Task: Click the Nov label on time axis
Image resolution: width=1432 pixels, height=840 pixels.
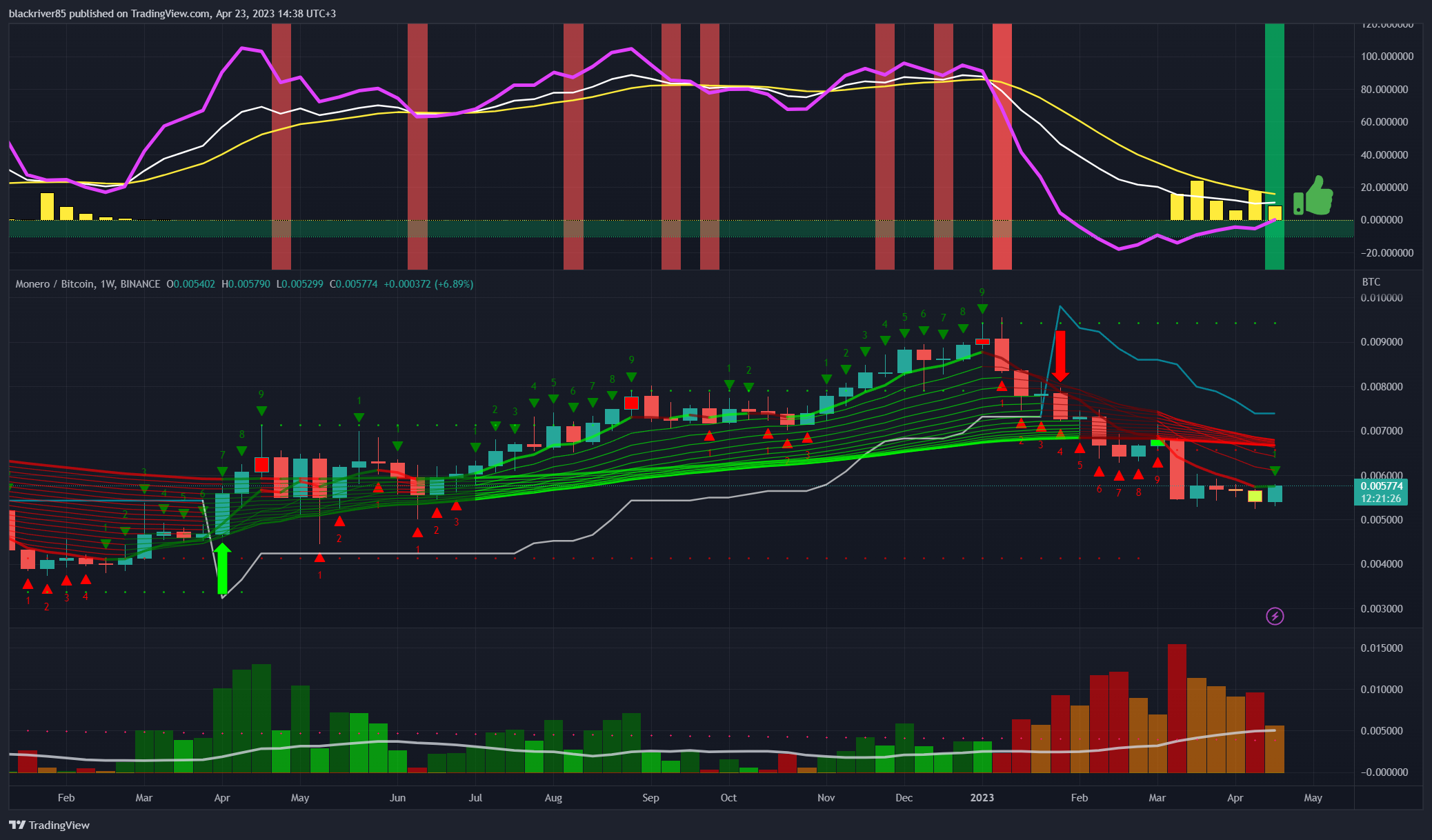Action: click(x=826, y=798)
